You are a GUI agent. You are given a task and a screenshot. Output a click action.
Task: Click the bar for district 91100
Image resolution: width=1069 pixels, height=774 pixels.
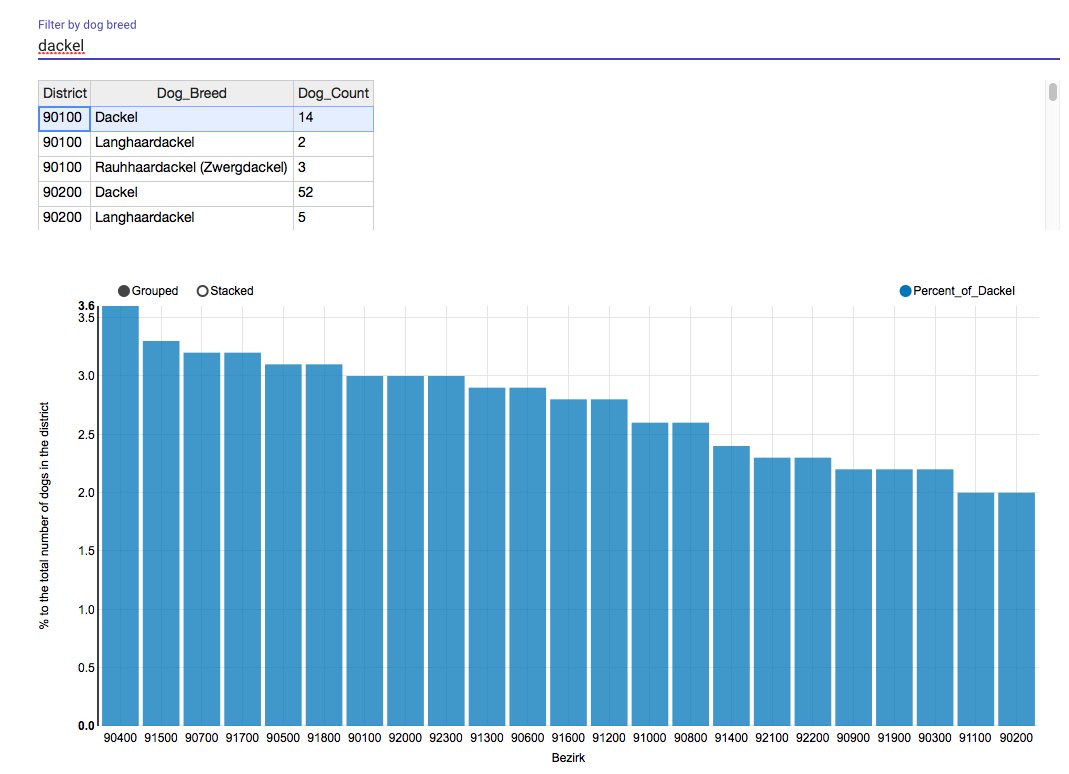(976, 609)
